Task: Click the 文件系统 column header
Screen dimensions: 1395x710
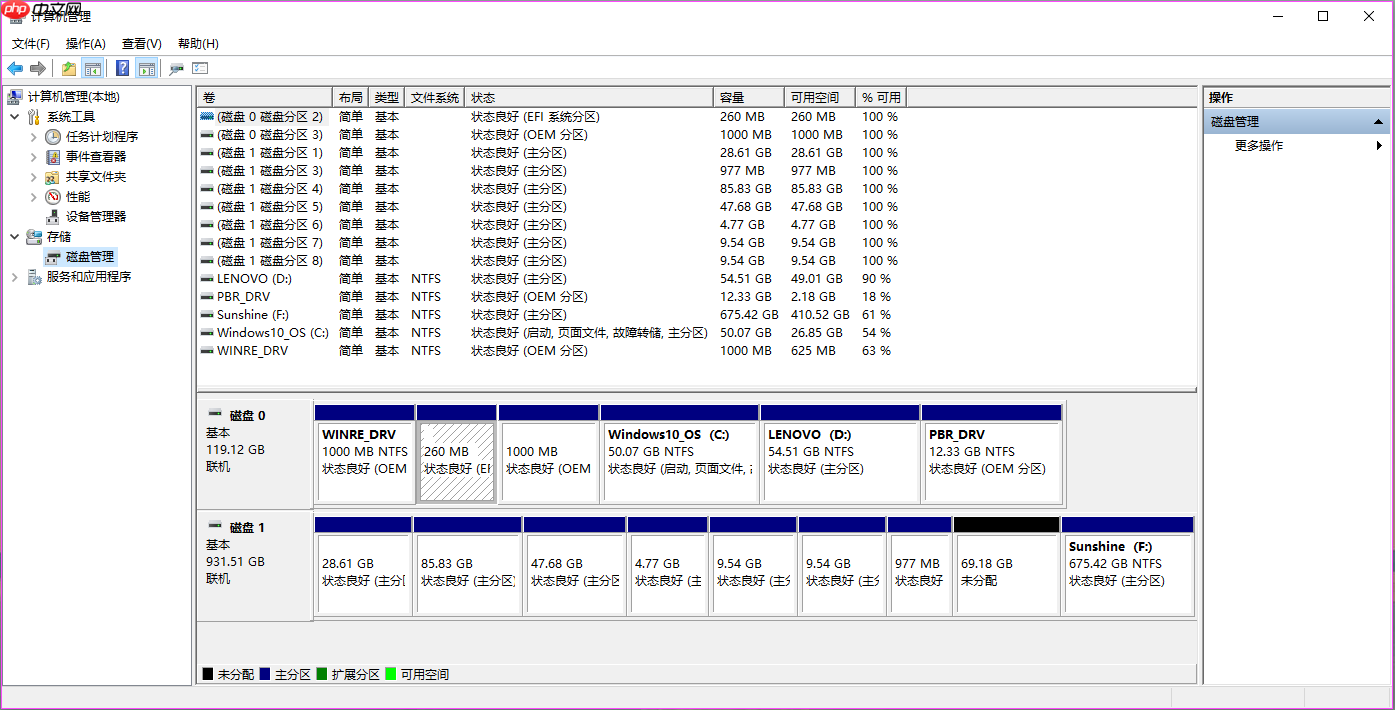Action: click(435, 97)
